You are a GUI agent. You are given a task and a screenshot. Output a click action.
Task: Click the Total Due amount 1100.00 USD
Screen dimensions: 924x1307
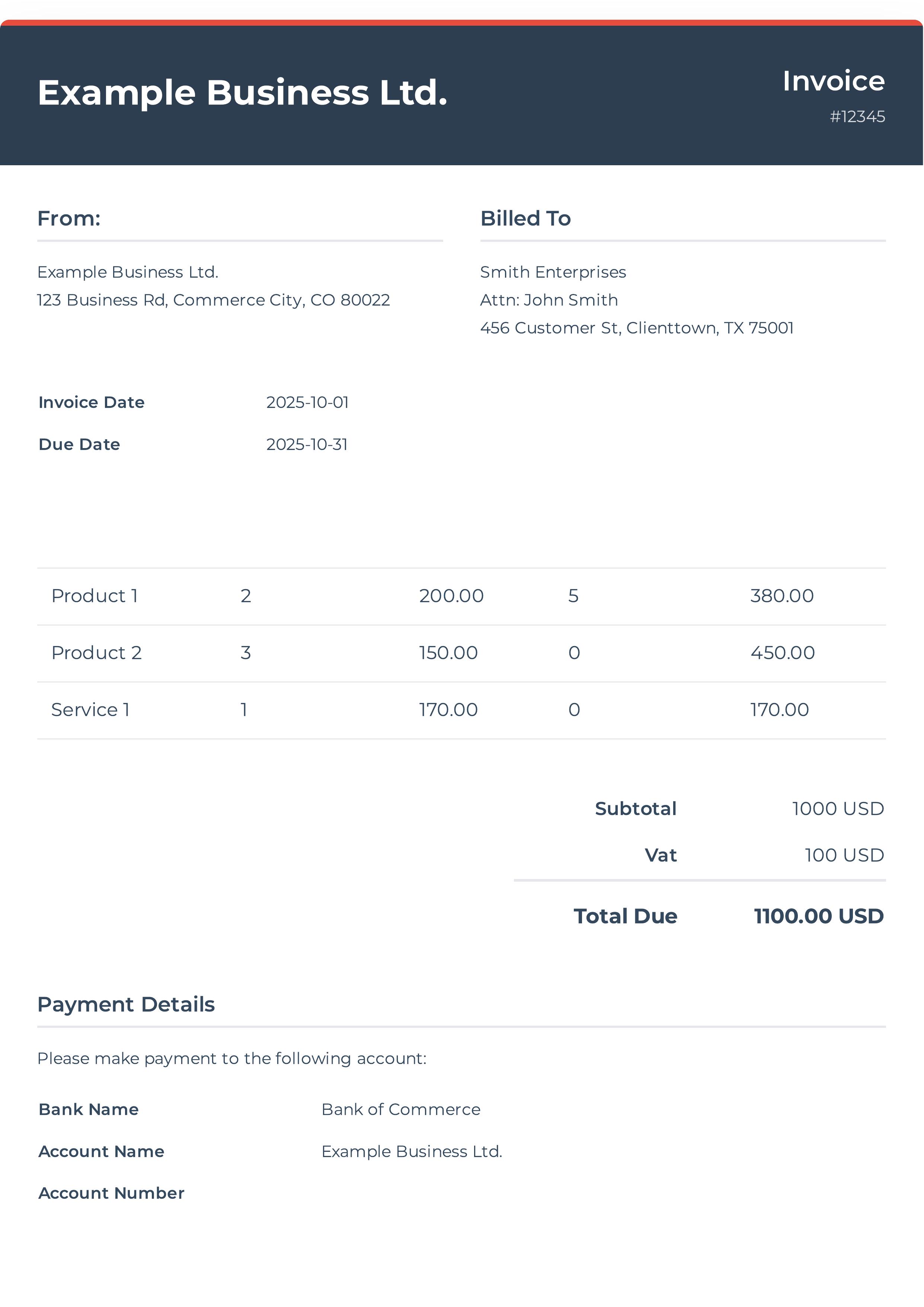pyautogui.click(x=818, y=916)
